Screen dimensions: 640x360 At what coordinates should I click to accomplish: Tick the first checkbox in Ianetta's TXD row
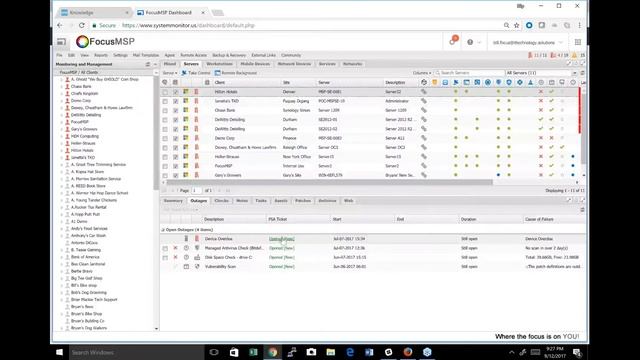pos(165,101)
